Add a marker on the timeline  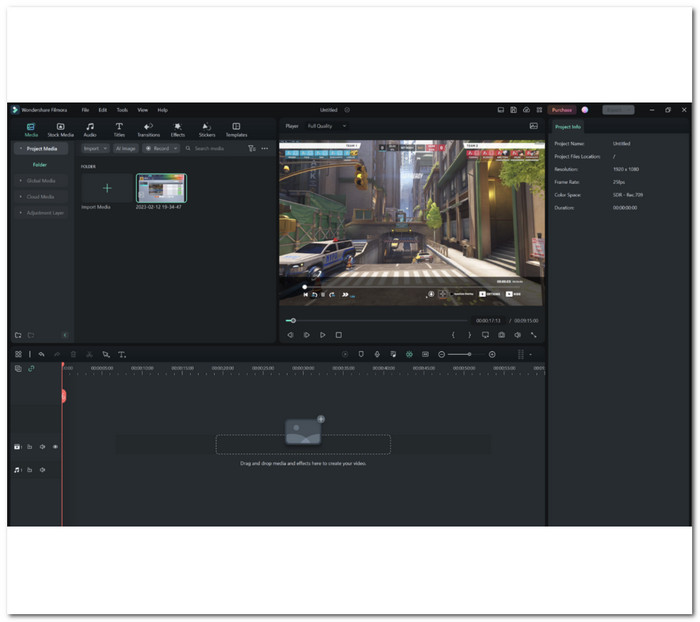click(x=361, y=354)
